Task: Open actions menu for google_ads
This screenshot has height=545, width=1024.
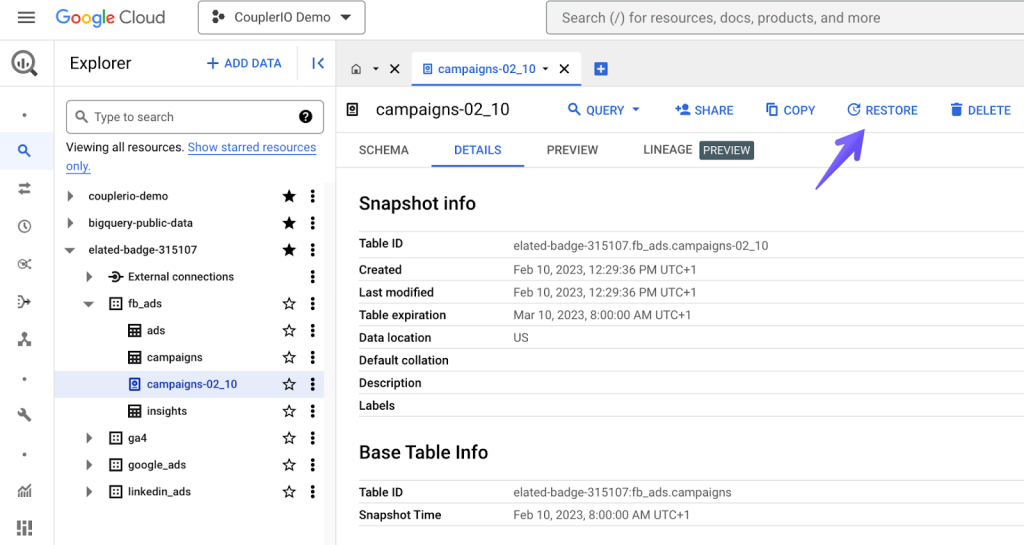Action: [313, 465]
